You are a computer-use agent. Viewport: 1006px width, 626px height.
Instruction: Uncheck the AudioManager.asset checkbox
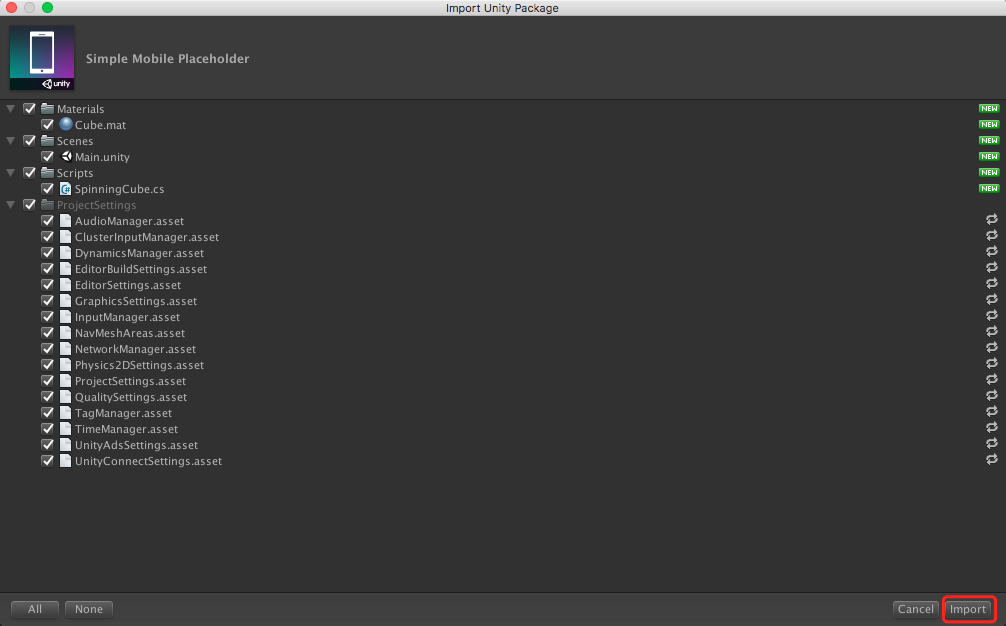[x=47, y=221]
